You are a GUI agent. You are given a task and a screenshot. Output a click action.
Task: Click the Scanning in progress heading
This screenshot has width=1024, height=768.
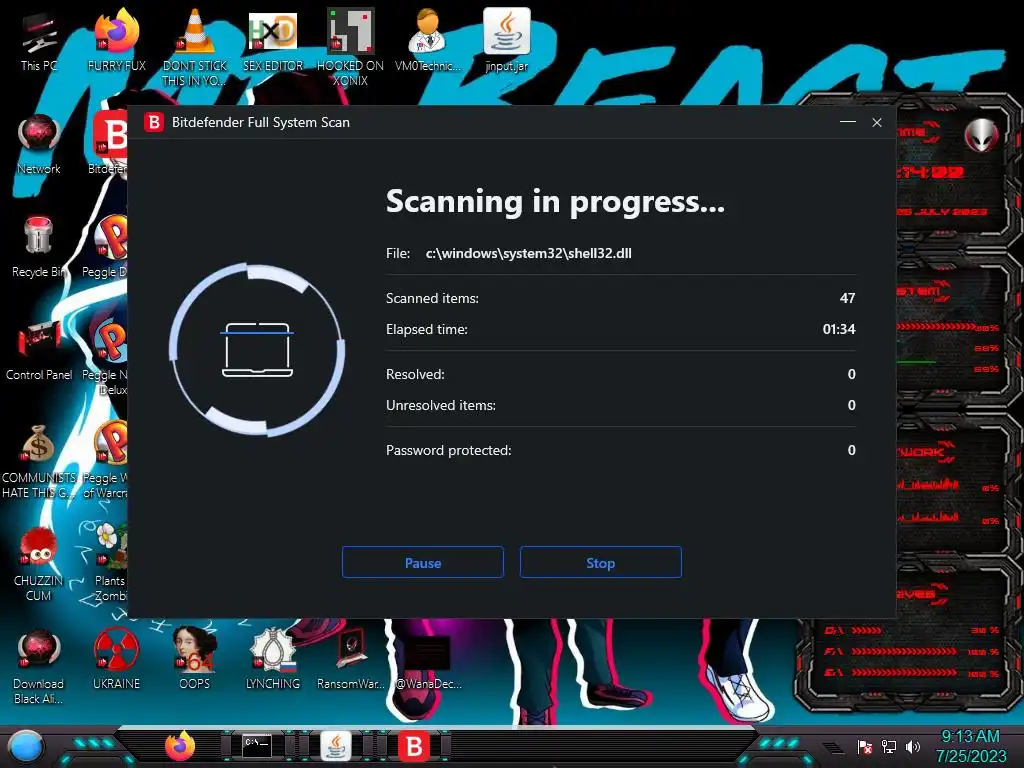pyautogui.click(x=555, y=201)
